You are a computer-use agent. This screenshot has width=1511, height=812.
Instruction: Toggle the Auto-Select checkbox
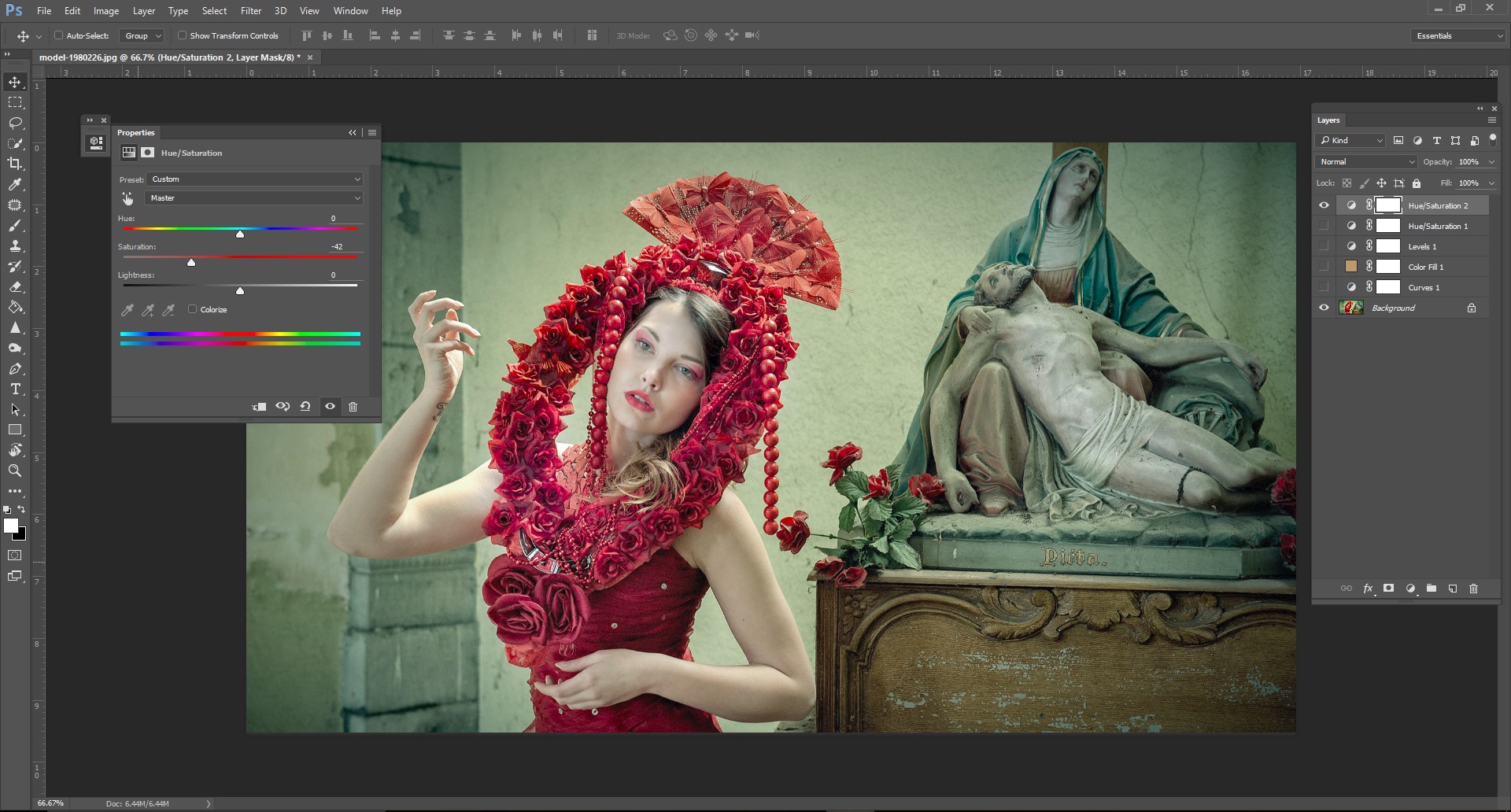coord(59,35)
